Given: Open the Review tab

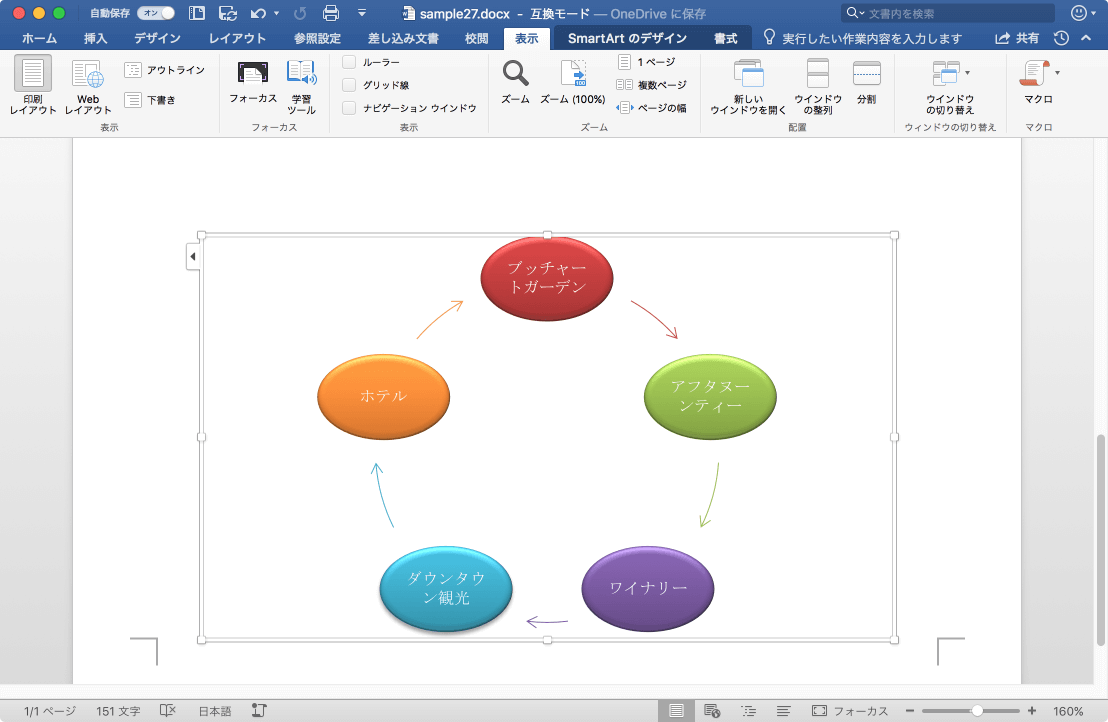Looking at the screenshot, I should (x=476, y=38).
